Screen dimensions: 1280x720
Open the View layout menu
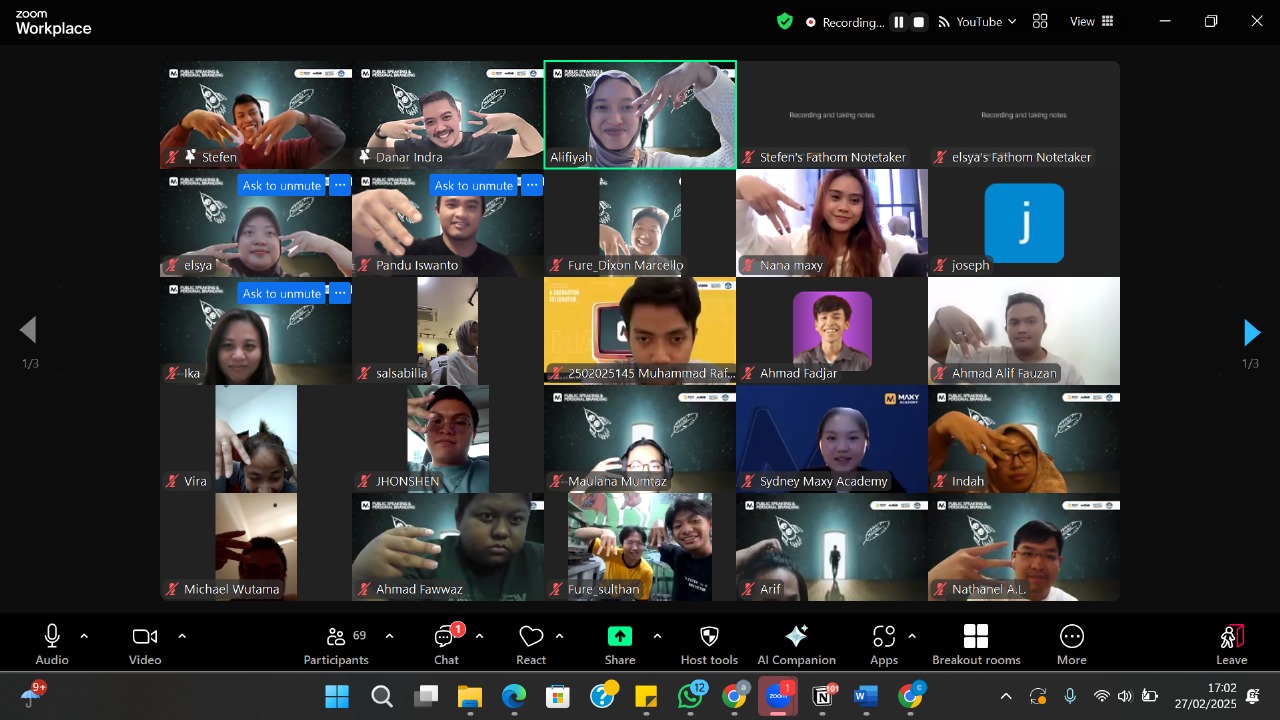click(1091, 22)
